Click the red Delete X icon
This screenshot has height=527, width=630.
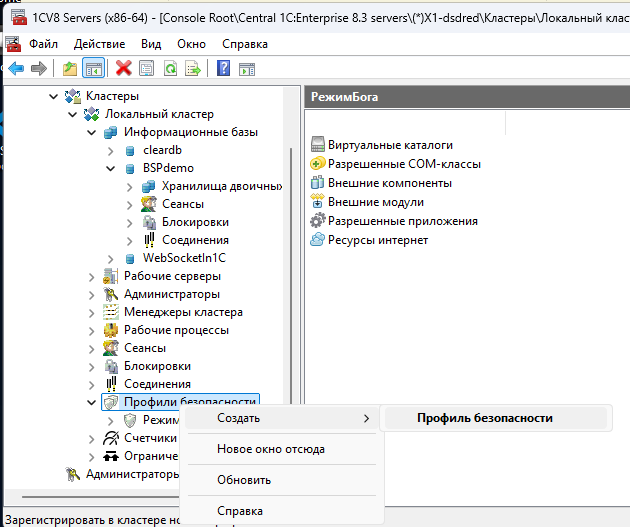click(123, 68)
